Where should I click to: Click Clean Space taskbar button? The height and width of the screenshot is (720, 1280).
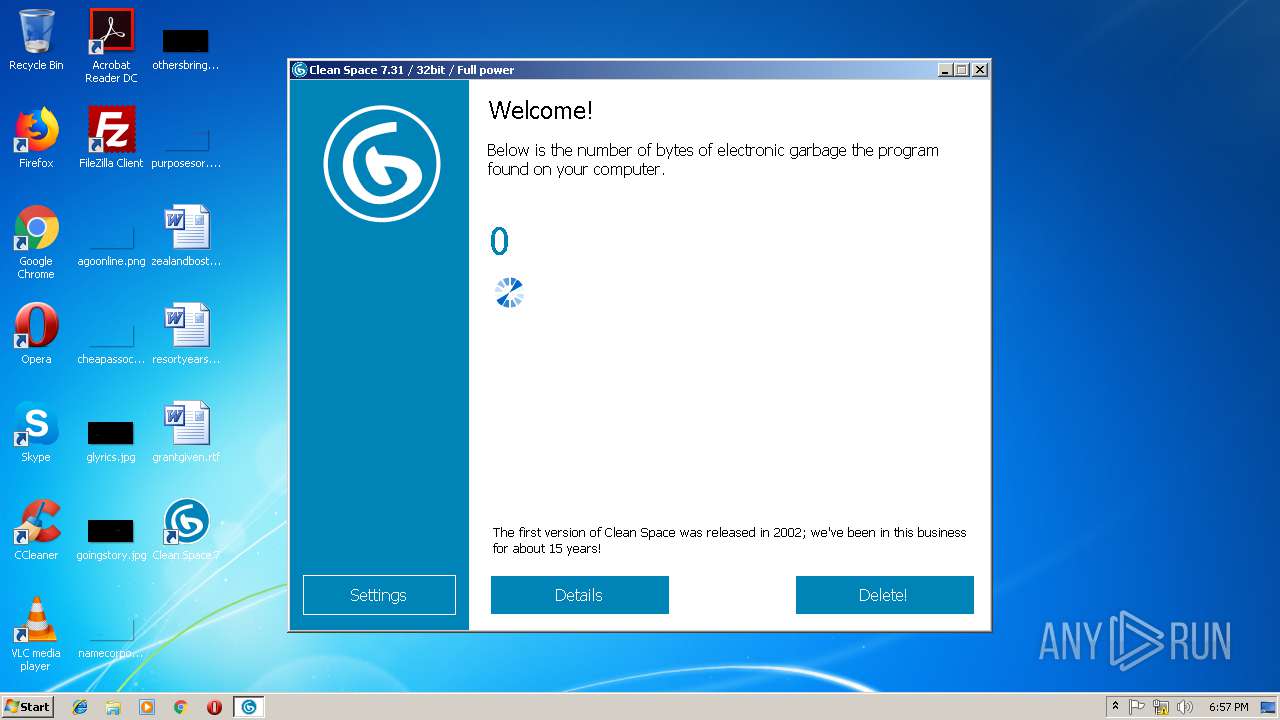pos(248,707)
